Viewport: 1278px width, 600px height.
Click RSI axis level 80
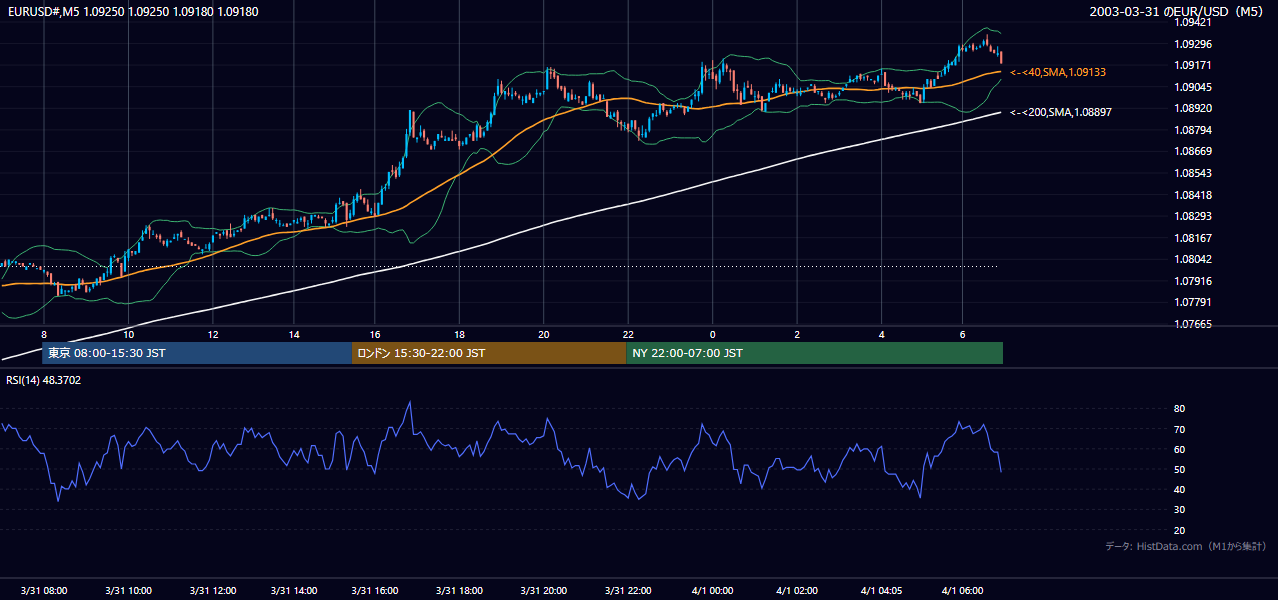[1180, 409]
